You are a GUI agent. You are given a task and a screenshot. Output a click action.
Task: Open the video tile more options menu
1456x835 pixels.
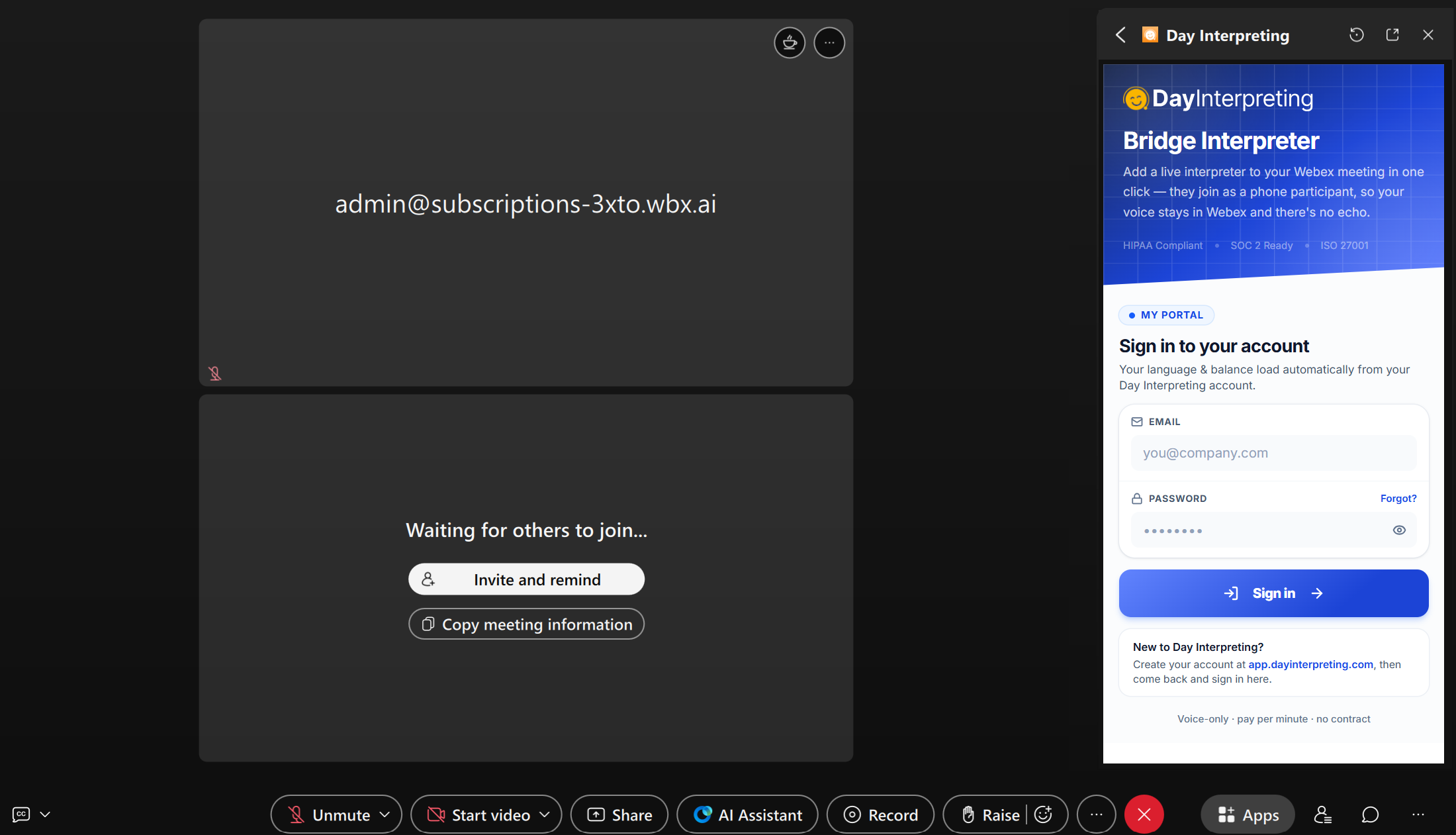pyautogui.click(x=829, y=43)
